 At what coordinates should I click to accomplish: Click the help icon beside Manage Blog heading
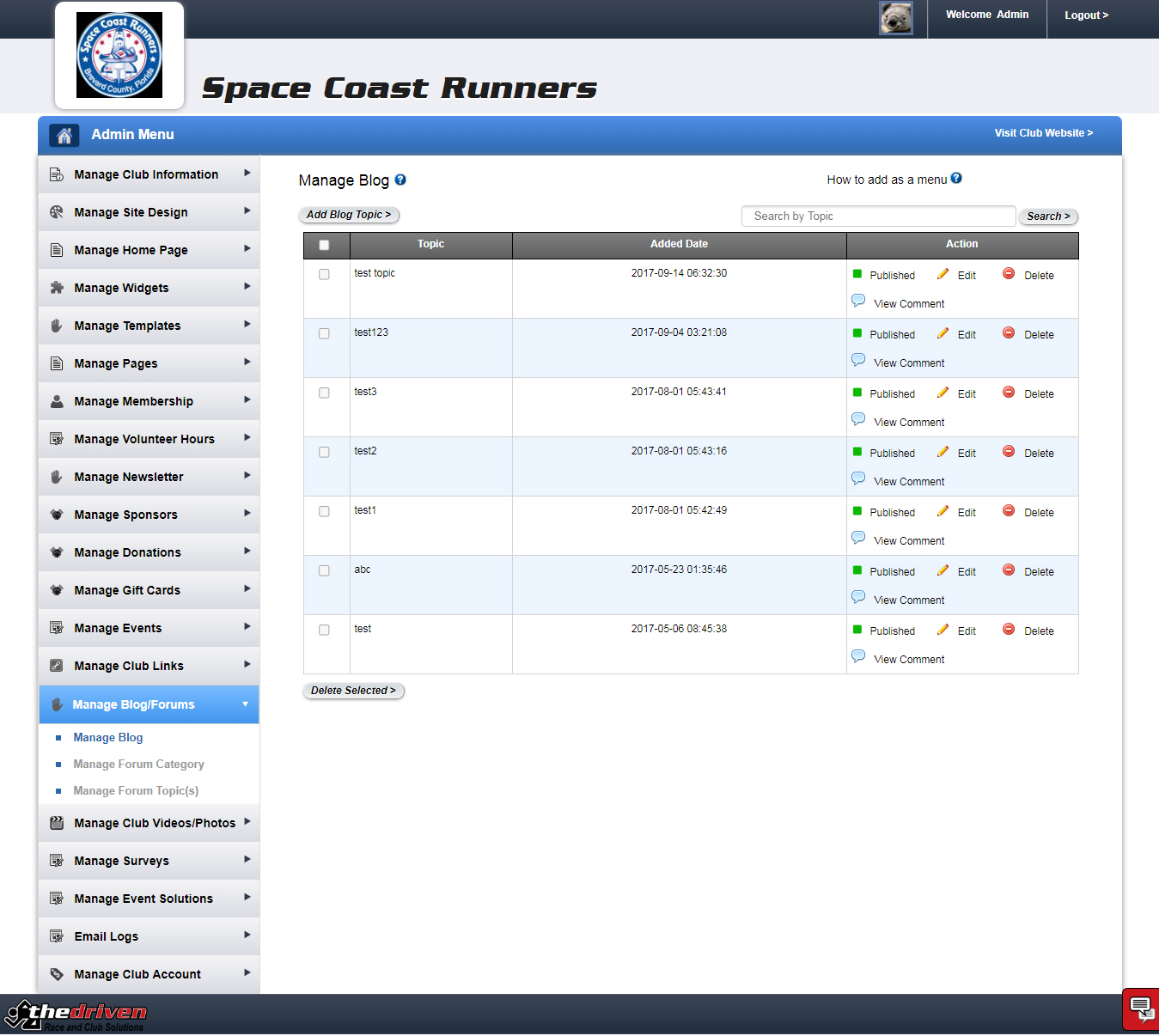tap(400, 180)
